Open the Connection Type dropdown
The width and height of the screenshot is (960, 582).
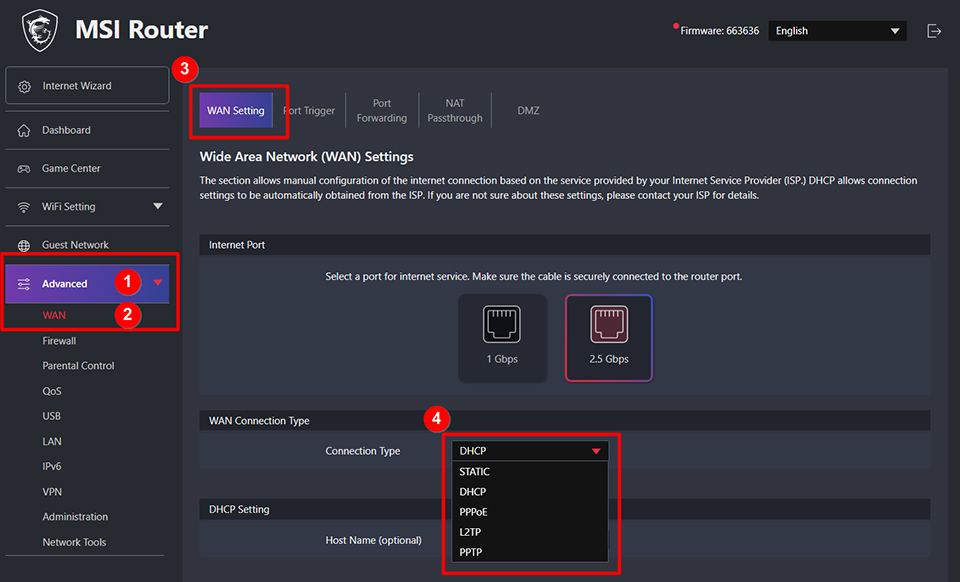click(530, 451)
